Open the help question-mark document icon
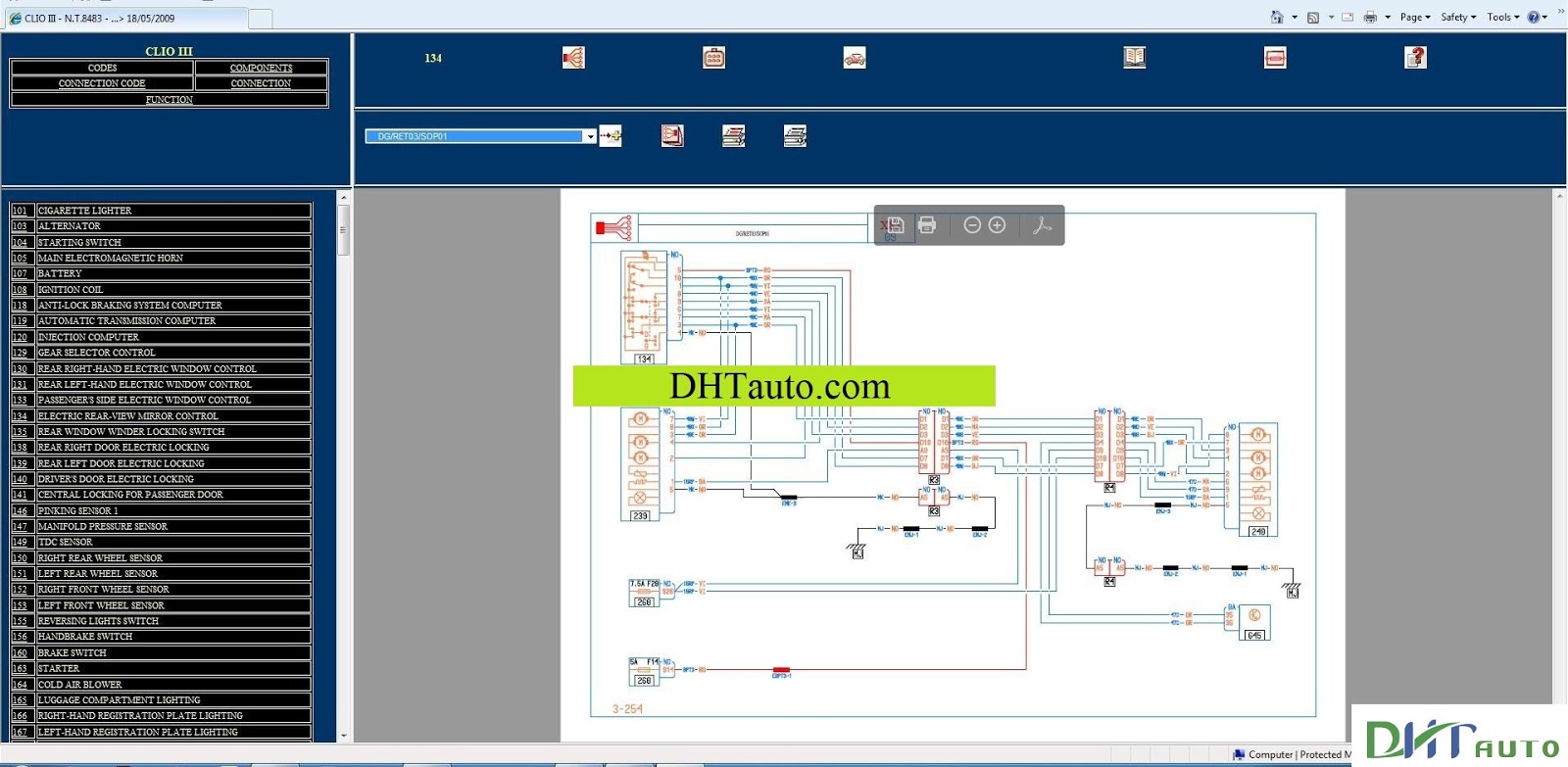The height and width of the screenshot is (767, 1568). 1416,58
